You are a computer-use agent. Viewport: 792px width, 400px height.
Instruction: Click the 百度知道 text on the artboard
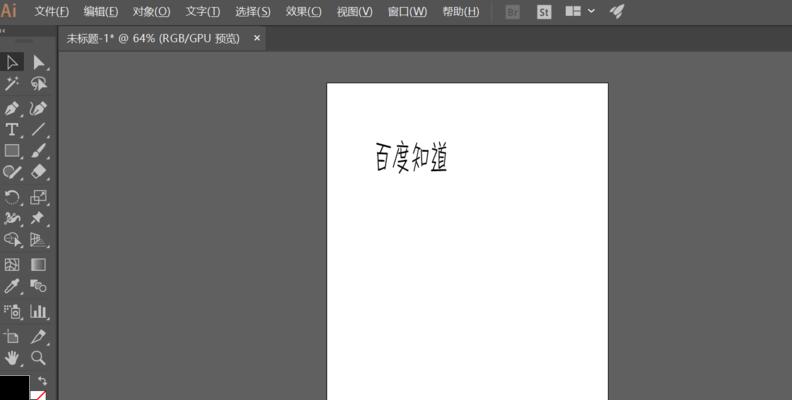click(x=411, y=157)
